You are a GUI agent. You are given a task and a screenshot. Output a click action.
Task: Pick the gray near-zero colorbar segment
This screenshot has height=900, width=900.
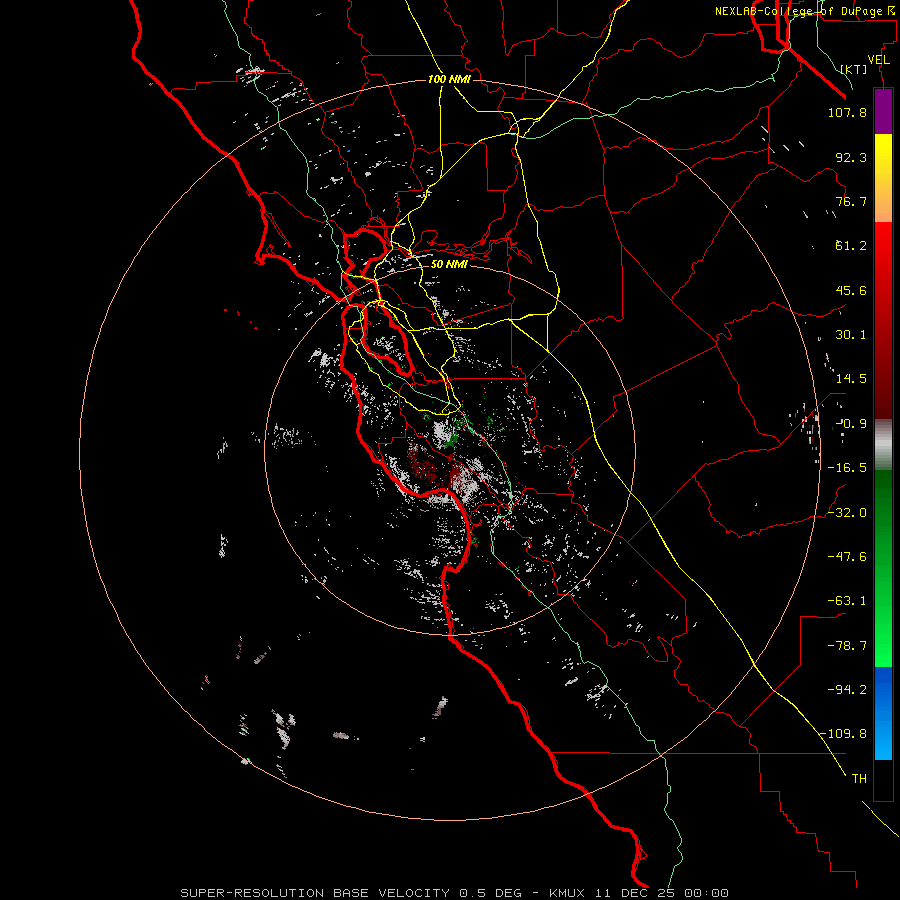click(x=883, y=445)
